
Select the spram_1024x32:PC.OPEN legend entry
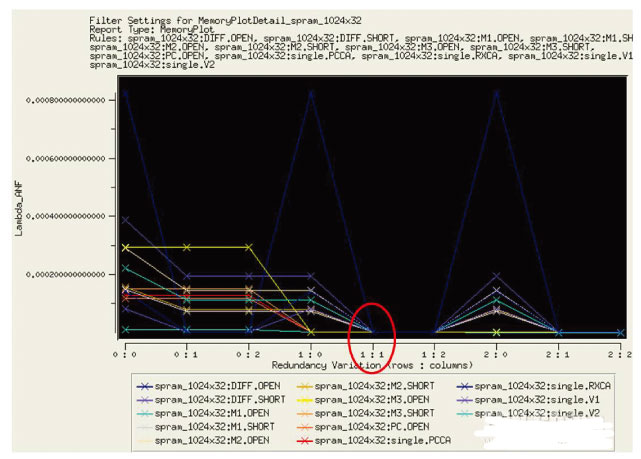[363, 427]
